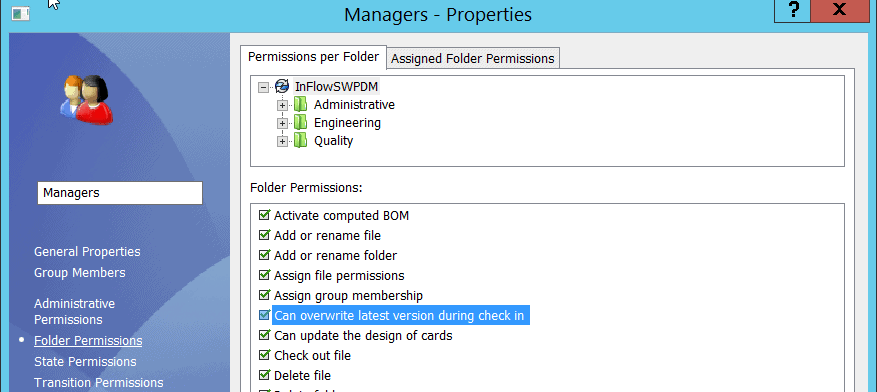Open General Properties page
The height and width of the screenshot is (392, 877).
coord(87,252)
